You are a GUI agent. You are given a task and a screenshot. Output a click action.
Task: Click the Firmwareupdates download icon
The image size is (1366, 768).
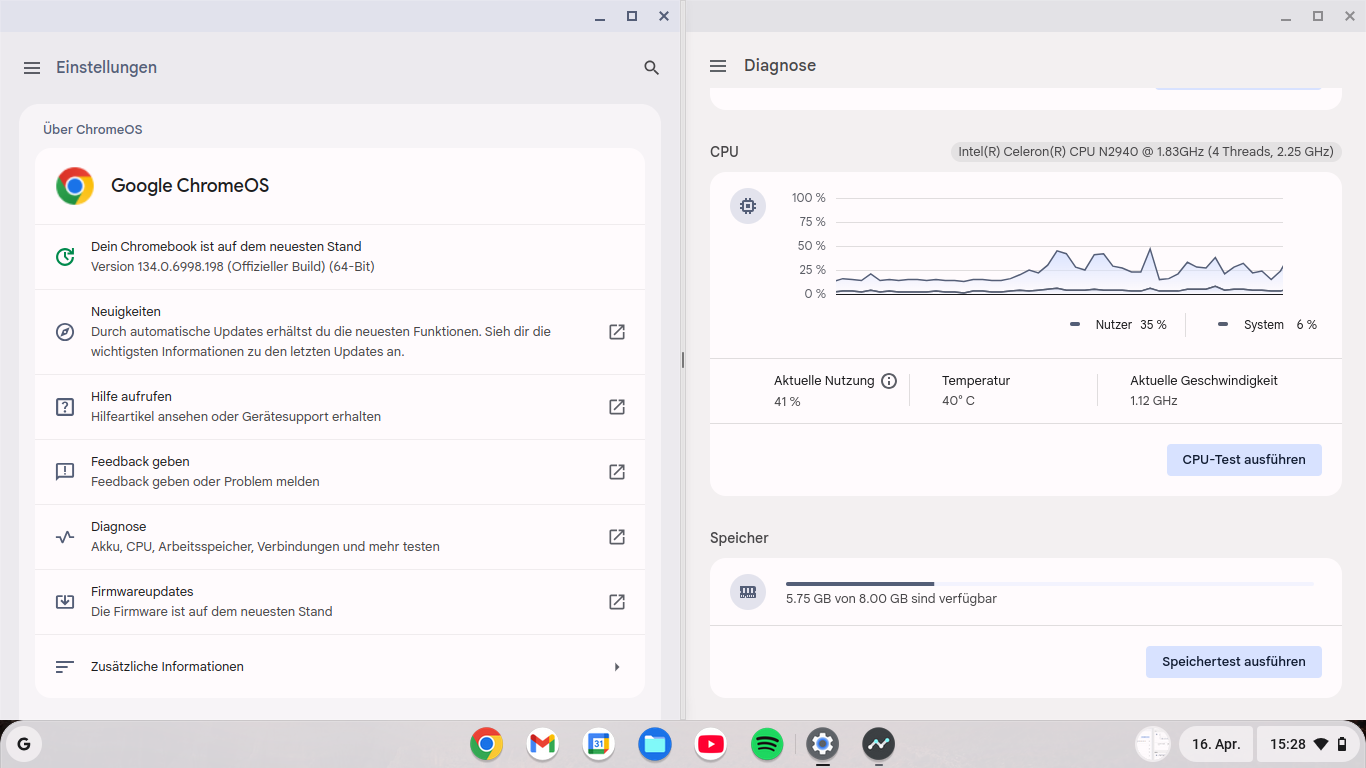(65, 602)
